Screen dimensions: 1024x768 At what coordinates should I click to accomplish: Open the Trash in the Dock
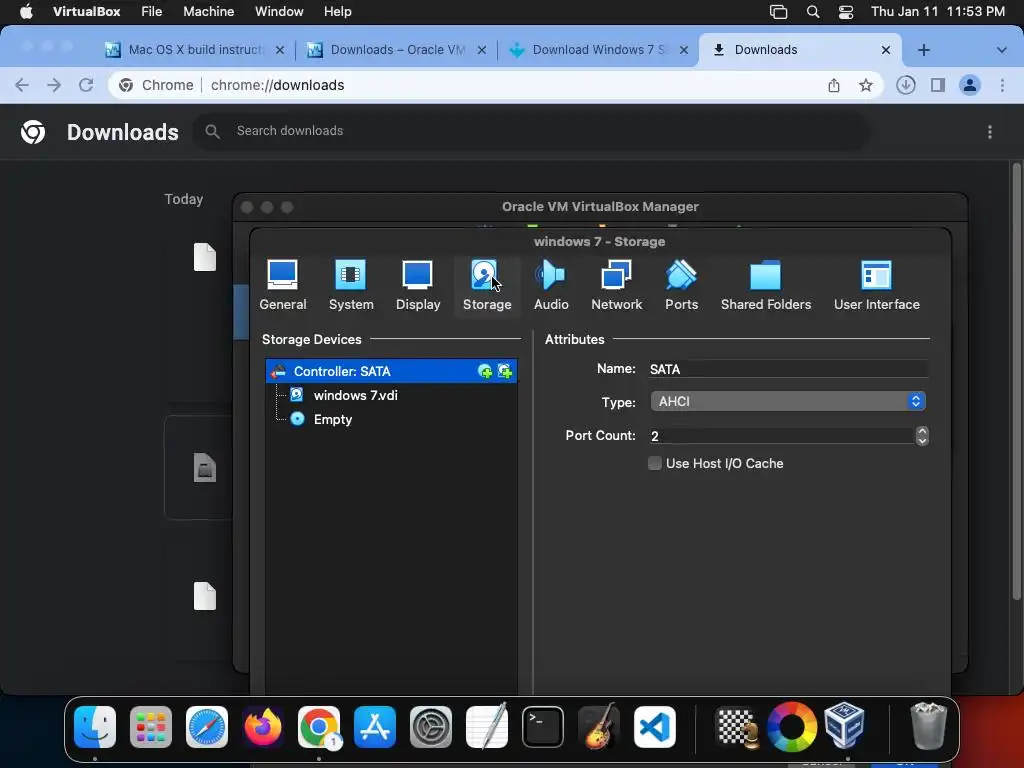[x=928, y=726]
